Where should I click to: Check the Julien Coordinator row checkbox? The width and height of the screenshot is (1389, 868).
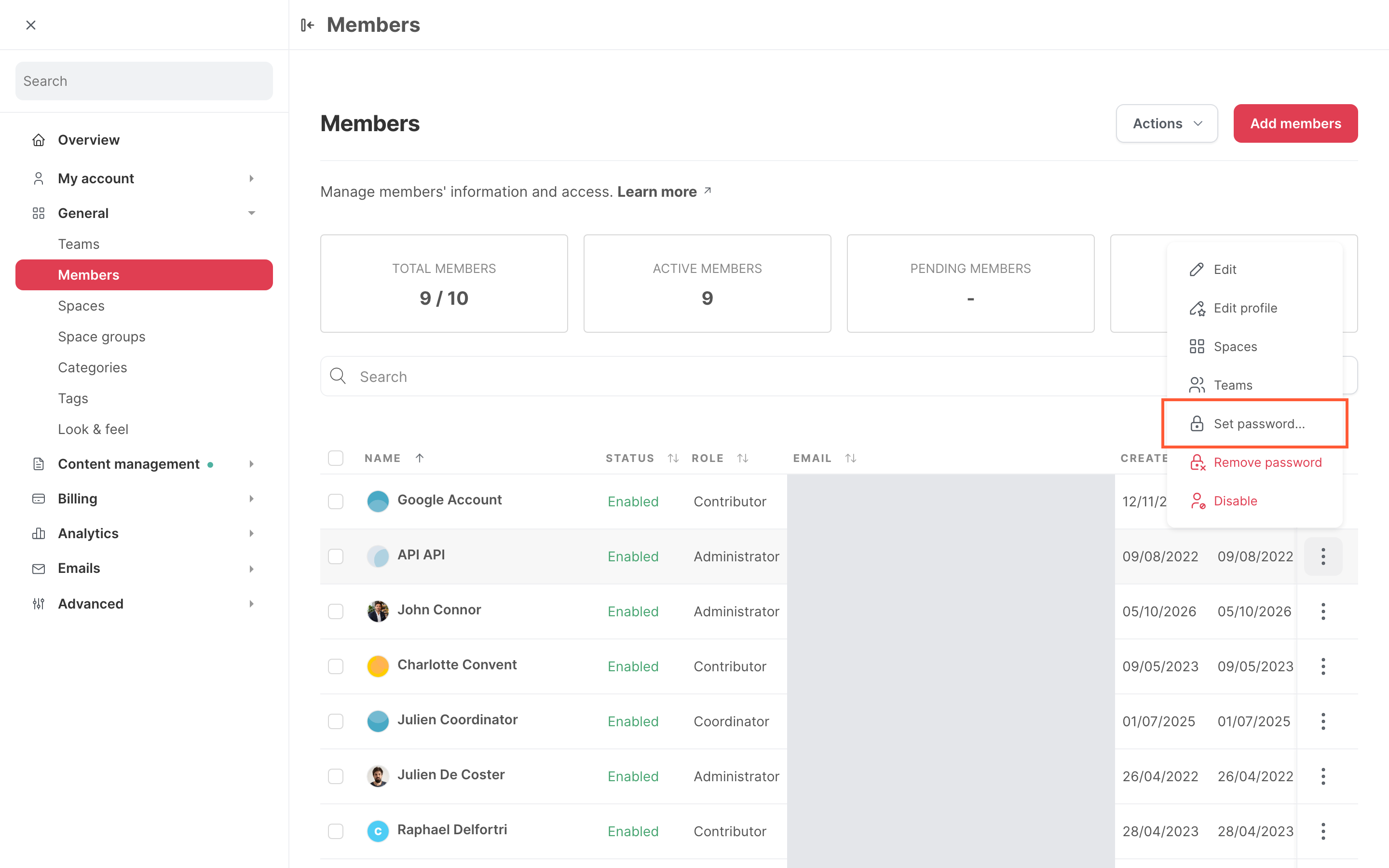coord(336,721)
